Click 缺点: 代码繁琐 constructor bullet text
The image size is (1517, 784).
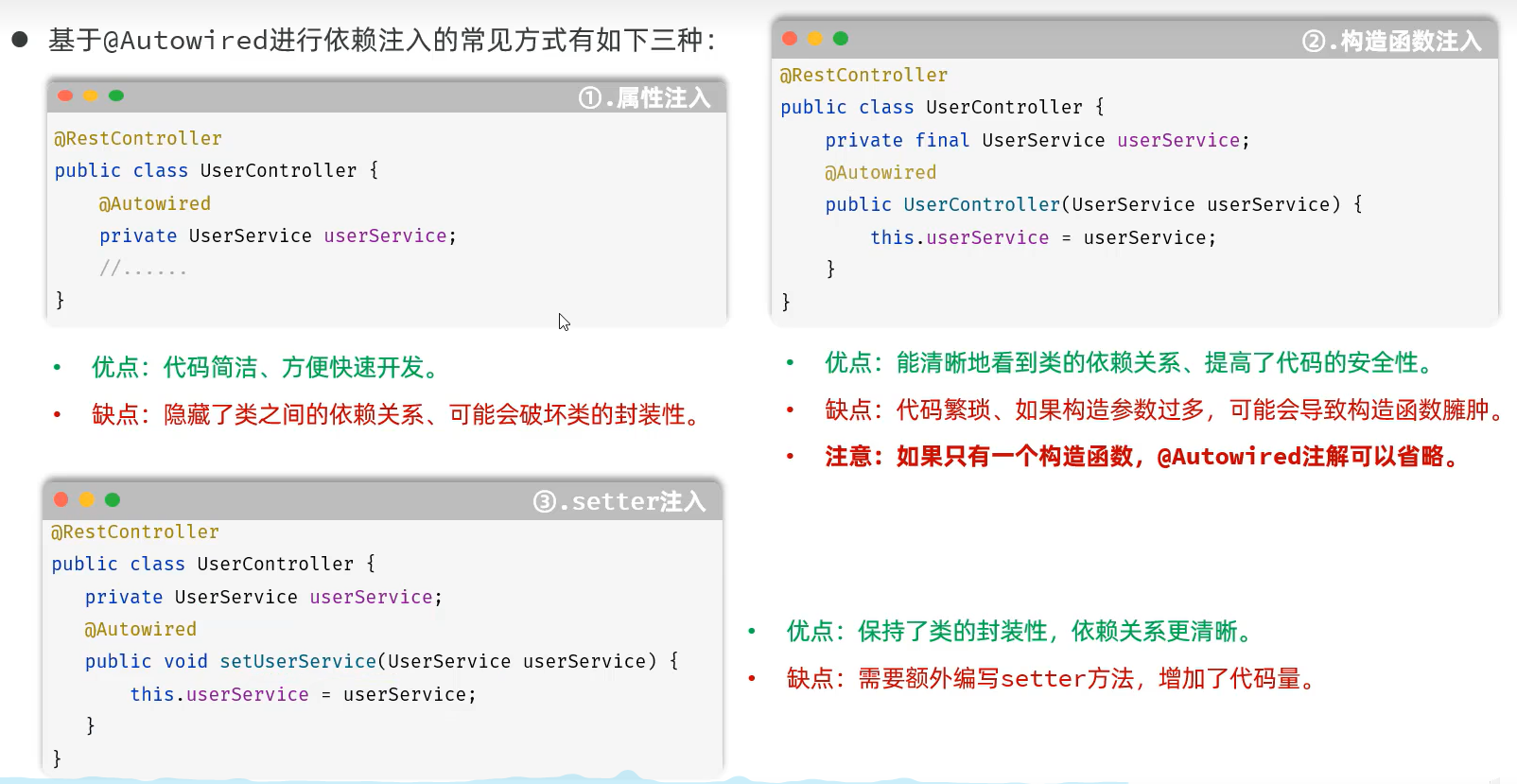coord(1163,409)
